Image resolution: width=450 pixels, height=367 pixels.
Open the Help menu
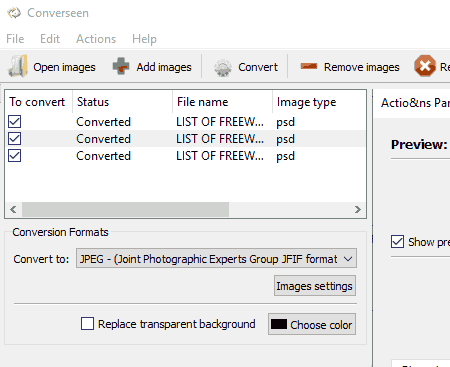(144, 39)
